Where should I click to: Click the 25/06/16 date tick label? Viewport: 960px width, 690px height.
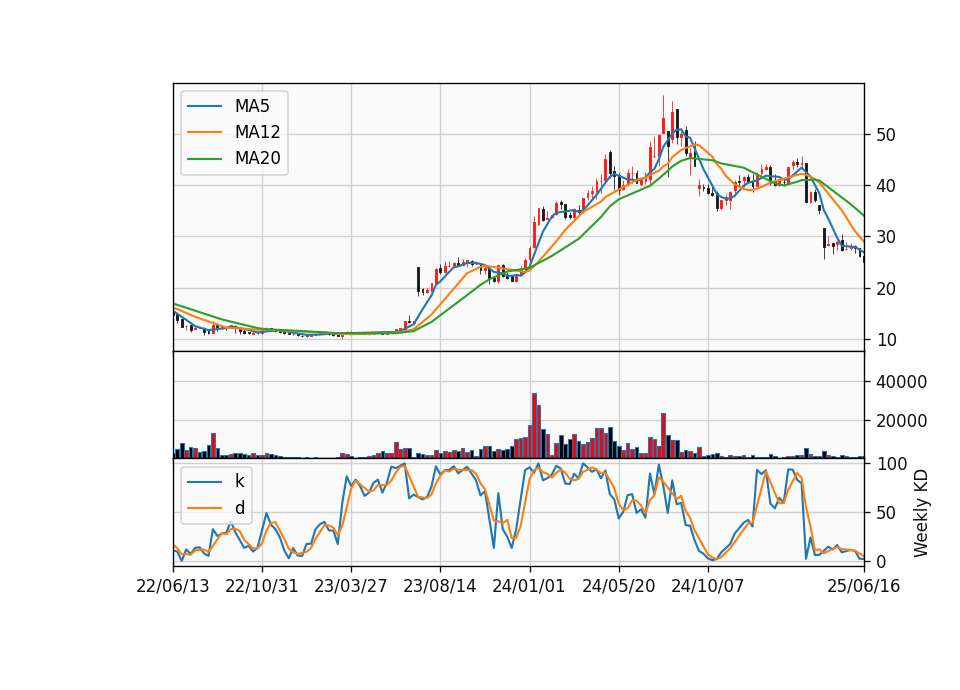pyautogui.click(x=863, y=586)
